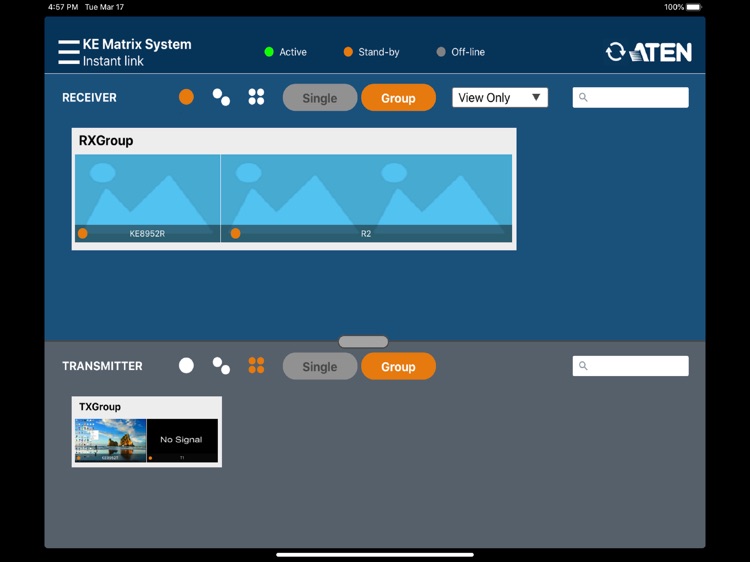Grab the panel divider handle
Viewport: 750px width, 562px height.
coord(363,342)
